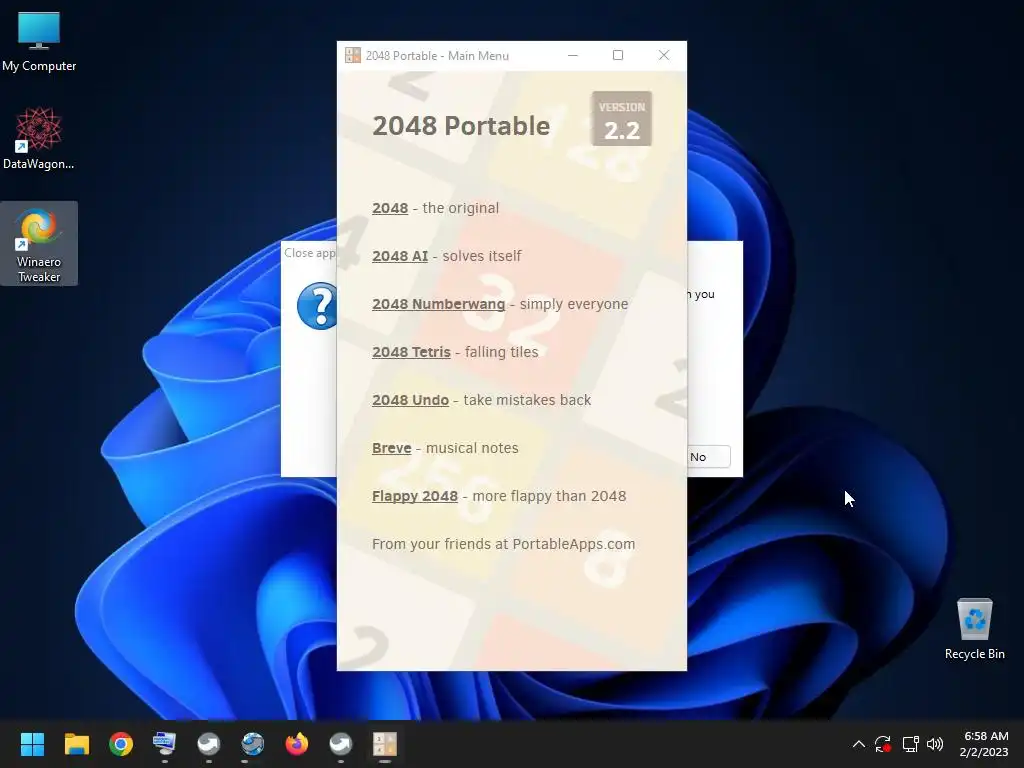The height and width of the screenshot is (768, 1024).
Task: Open Google Chrome from the taskbar
Action: coord(121,744)
